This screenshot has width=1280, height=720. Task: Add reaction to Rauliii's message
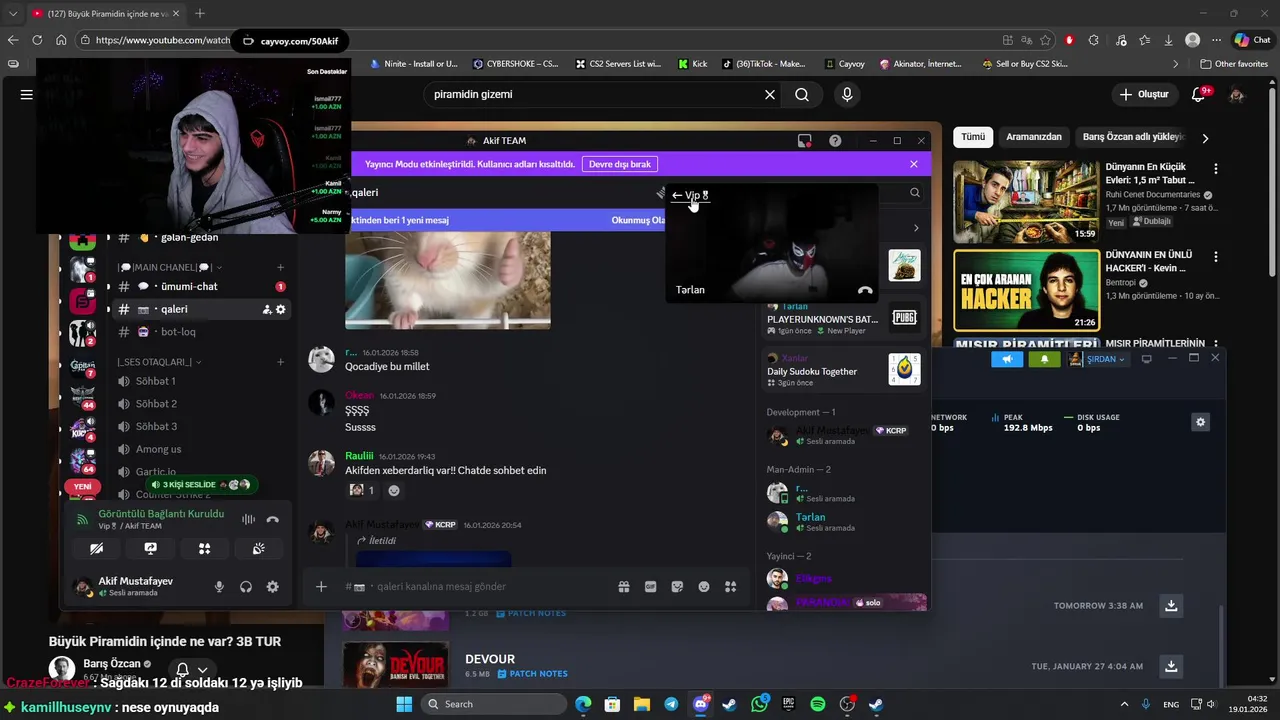(394, 490)
